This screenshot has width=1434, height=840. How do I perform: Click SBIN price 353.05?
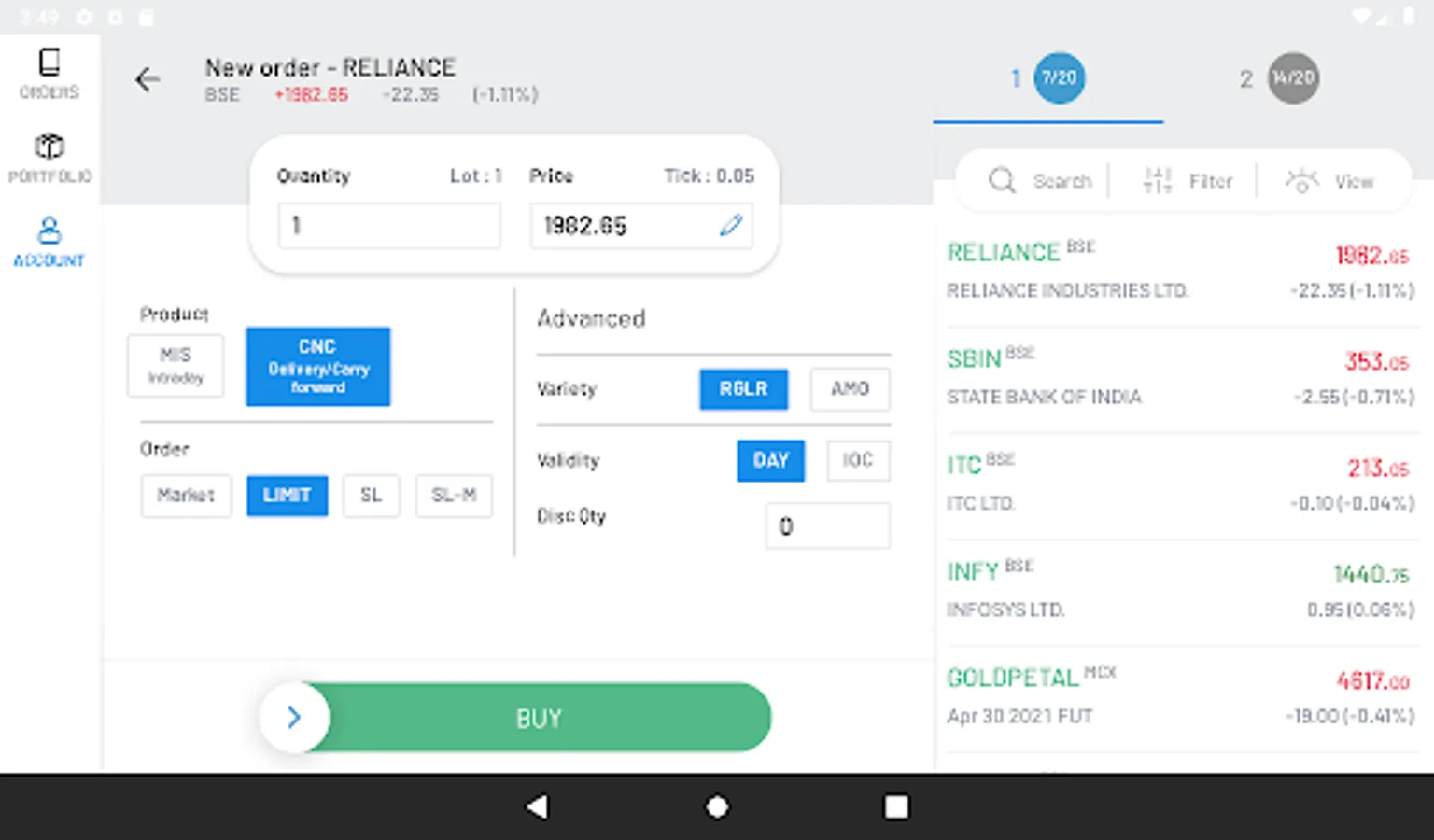click(x=1377, y=361)
